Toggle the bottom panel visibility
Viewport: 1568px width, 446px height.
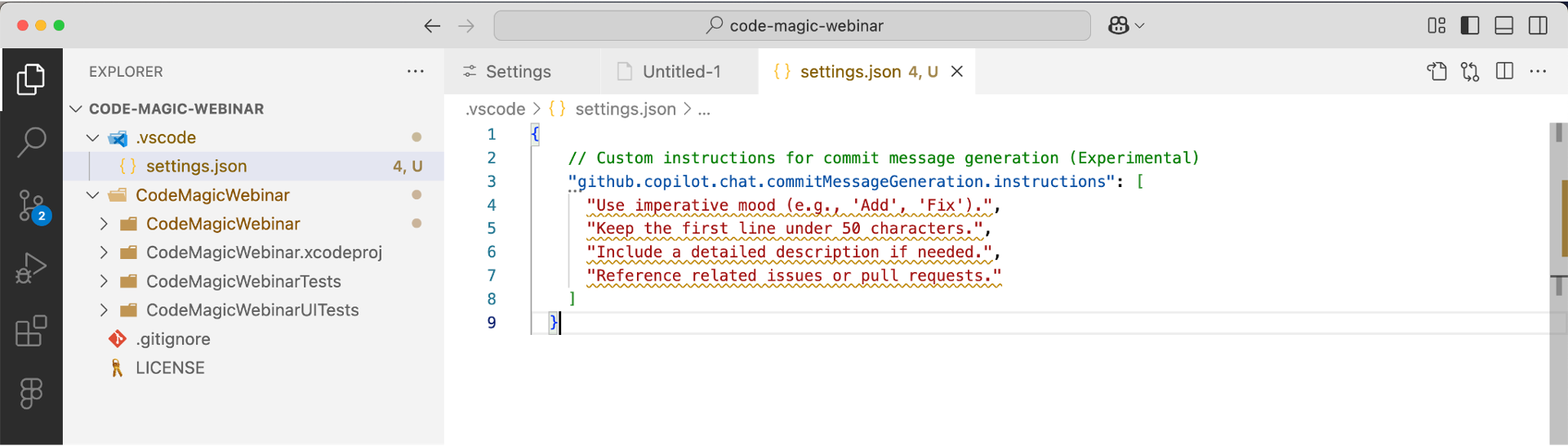click(x=1504, y=25)
